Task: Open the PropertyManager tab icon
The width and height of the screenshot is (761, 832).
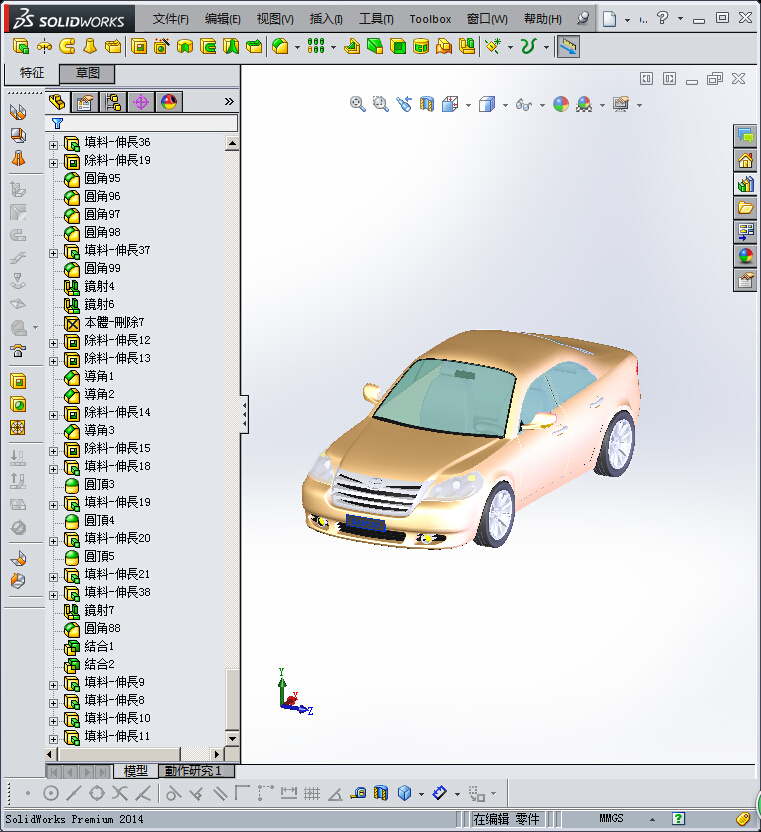Action: pos(85,102)
